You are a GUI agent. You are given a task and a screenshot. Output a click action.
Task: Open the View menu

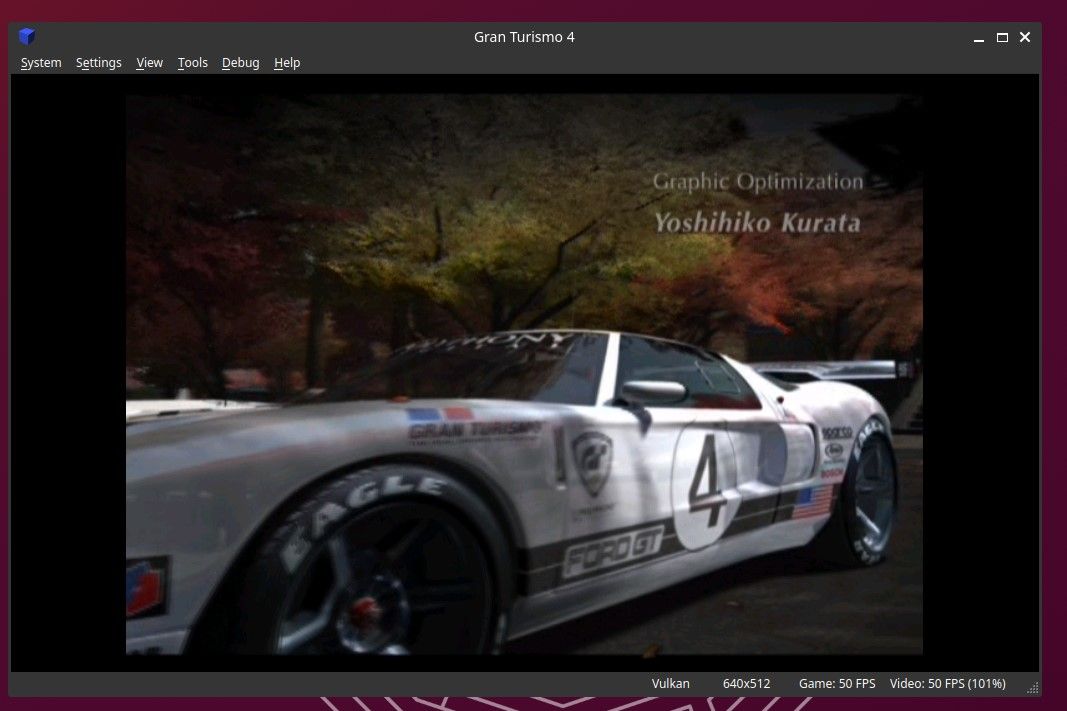pyautogui.click(x=149, y=63)
